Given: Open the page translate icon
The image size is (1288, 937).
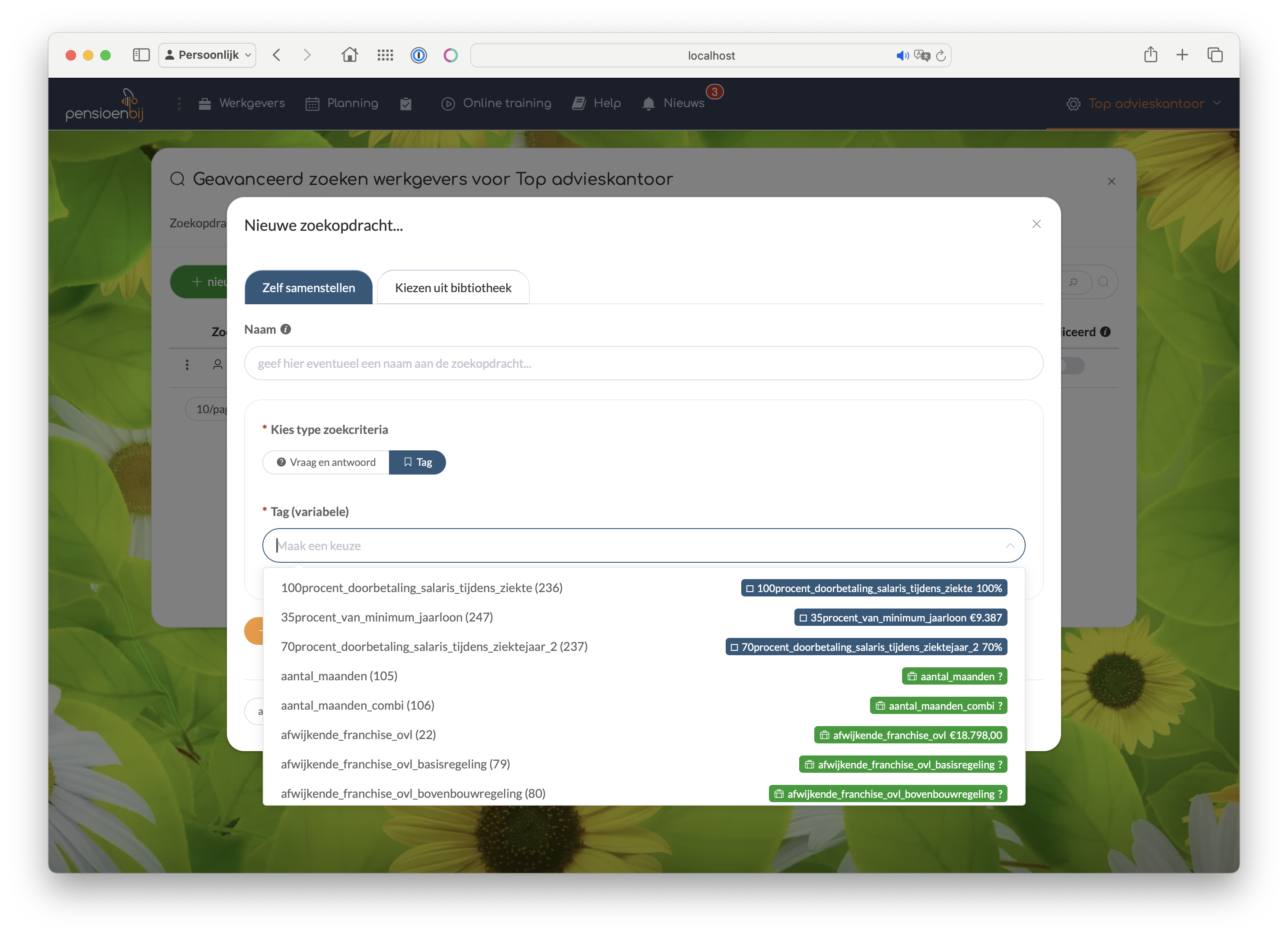Looking at the screenshot, I should [922, 56].
